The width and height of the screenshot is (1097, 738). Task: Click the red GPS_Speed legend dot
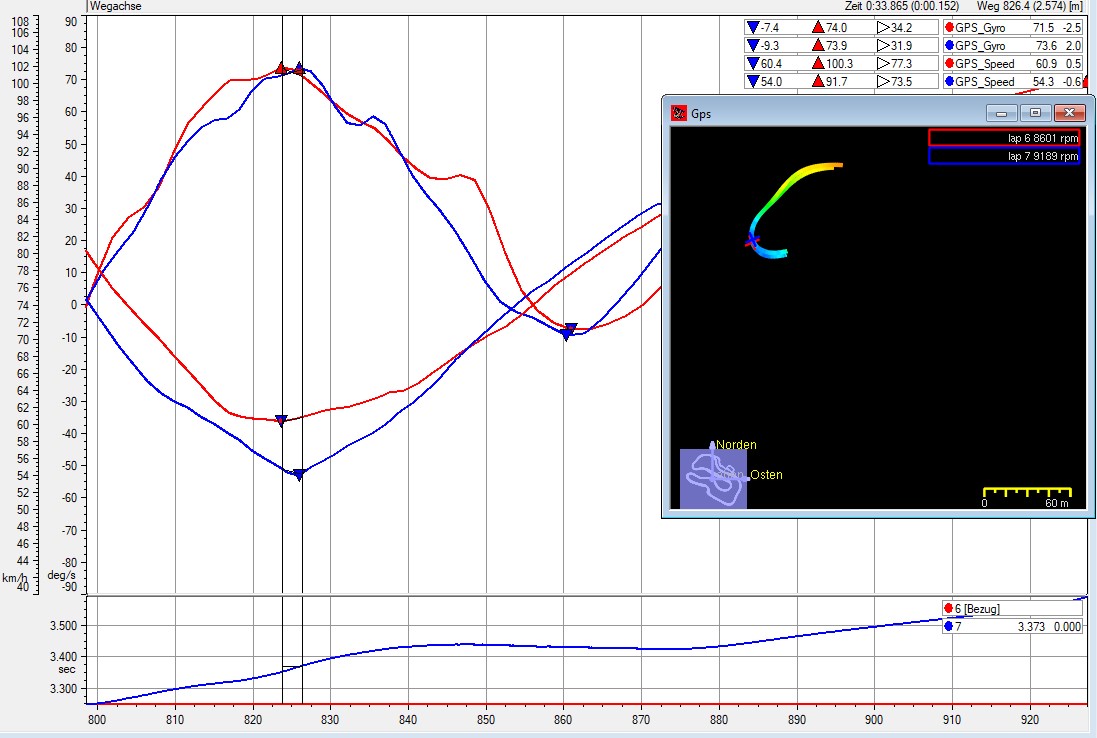(x=948, y=64)
